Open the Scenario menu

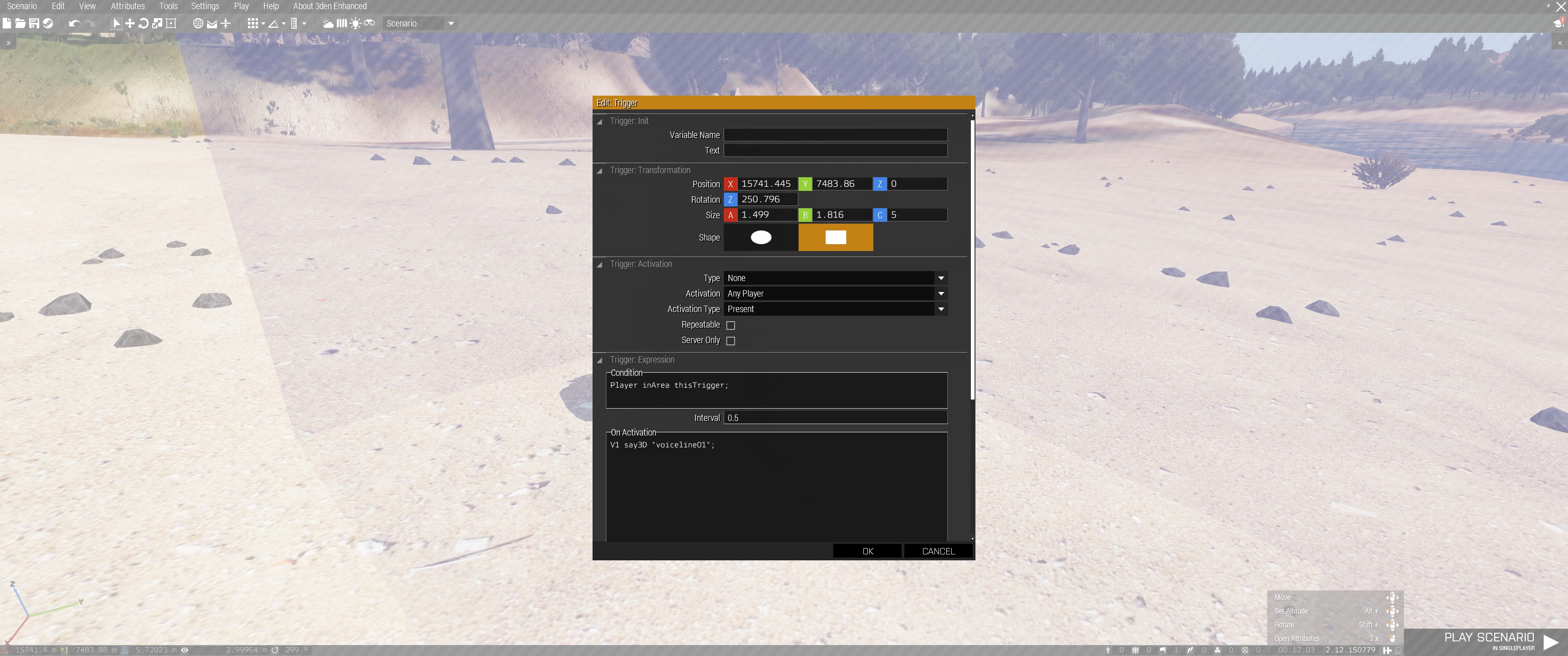tap(22, 6)
